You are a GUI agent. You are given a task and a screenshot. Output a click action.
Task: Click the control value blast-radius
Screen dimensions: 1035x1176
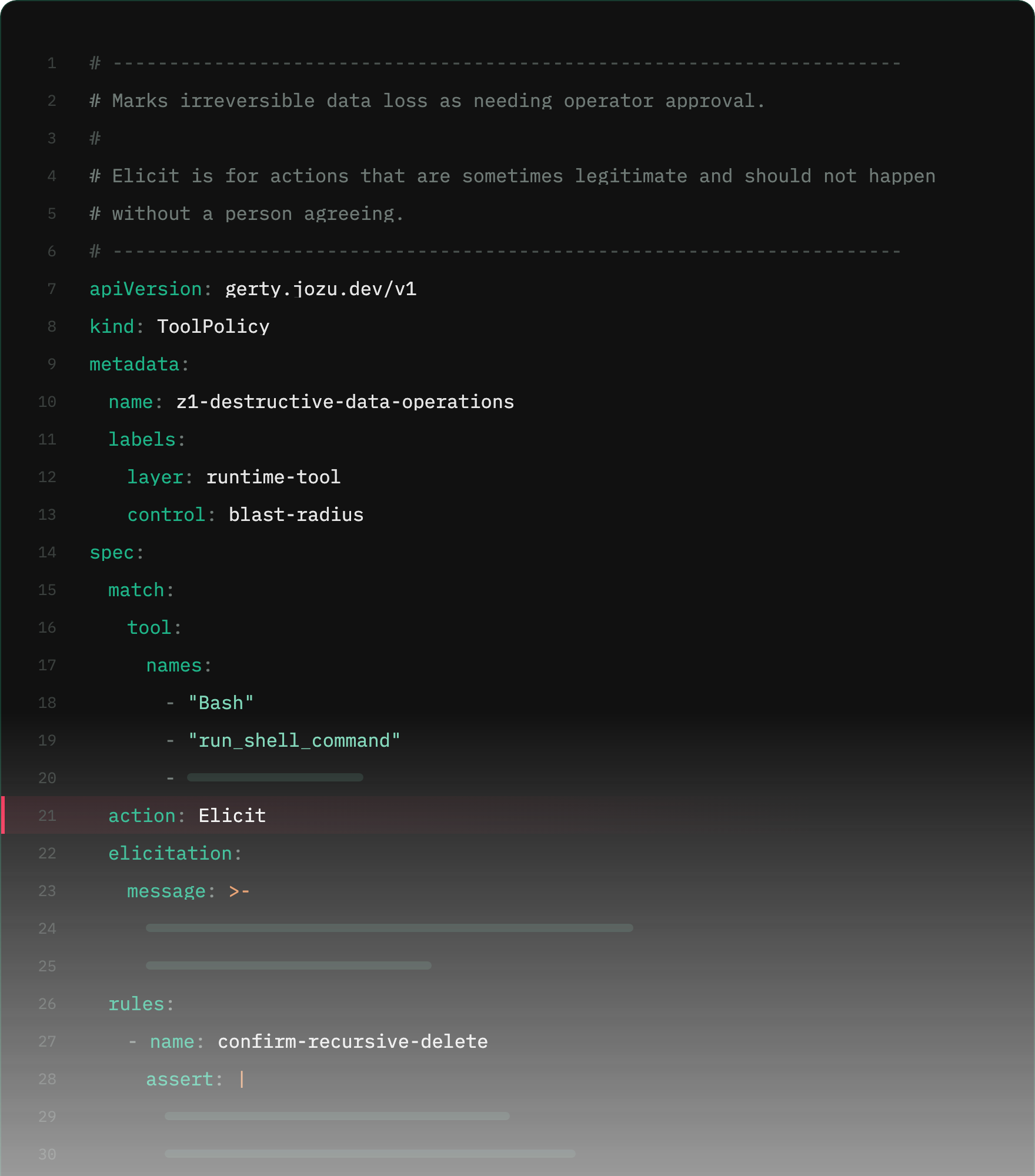pos(296,515)
